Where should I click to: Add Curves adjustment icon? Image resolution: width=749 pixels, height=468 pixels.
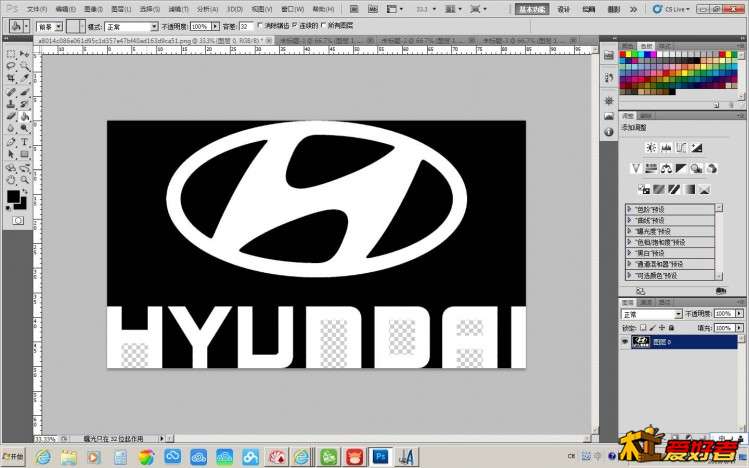(681, 148)
